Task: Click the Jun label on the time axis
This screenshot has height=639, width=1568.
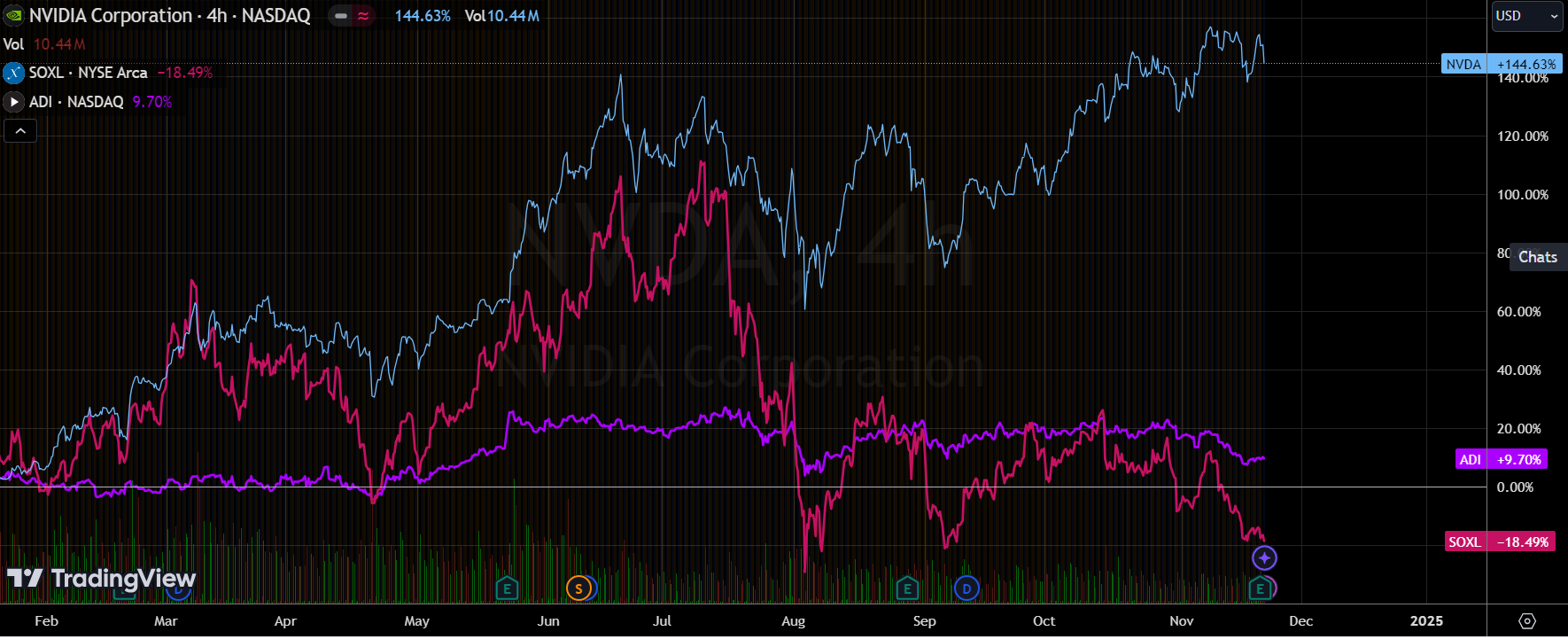Action: click(x=548, y=621)
